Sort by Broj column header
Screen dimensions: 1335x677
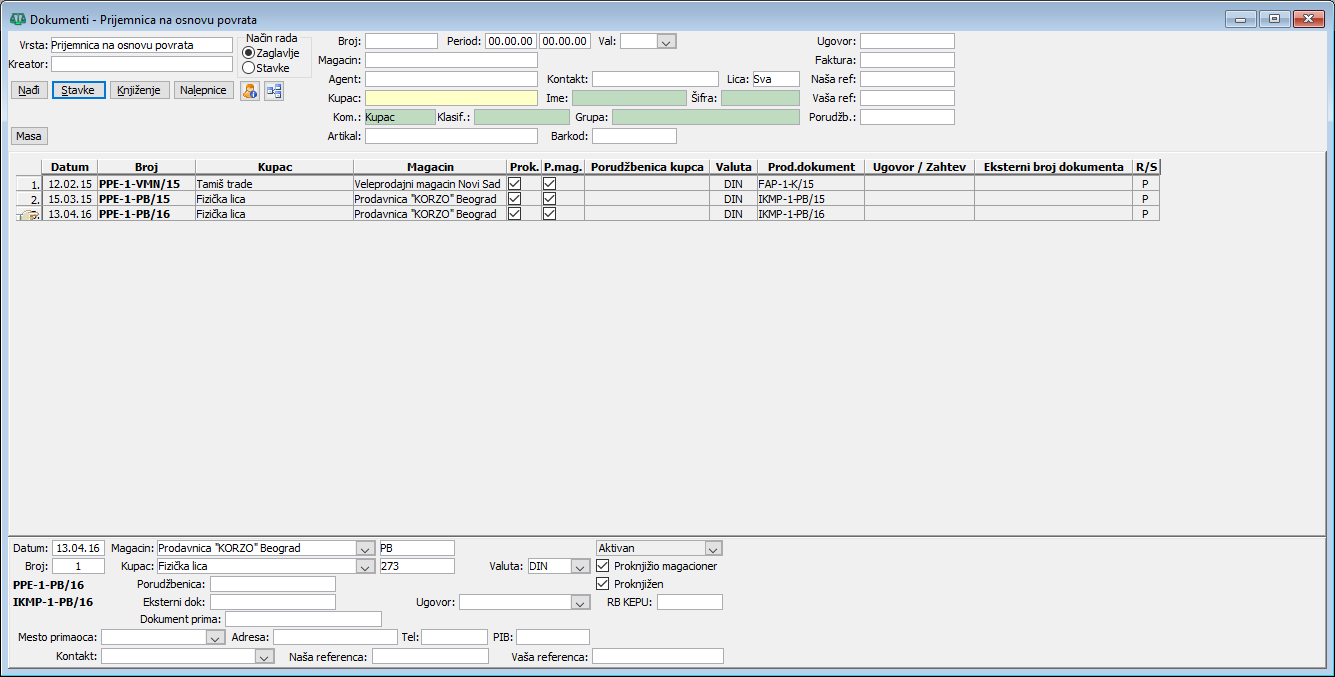[x=146, y=167]
